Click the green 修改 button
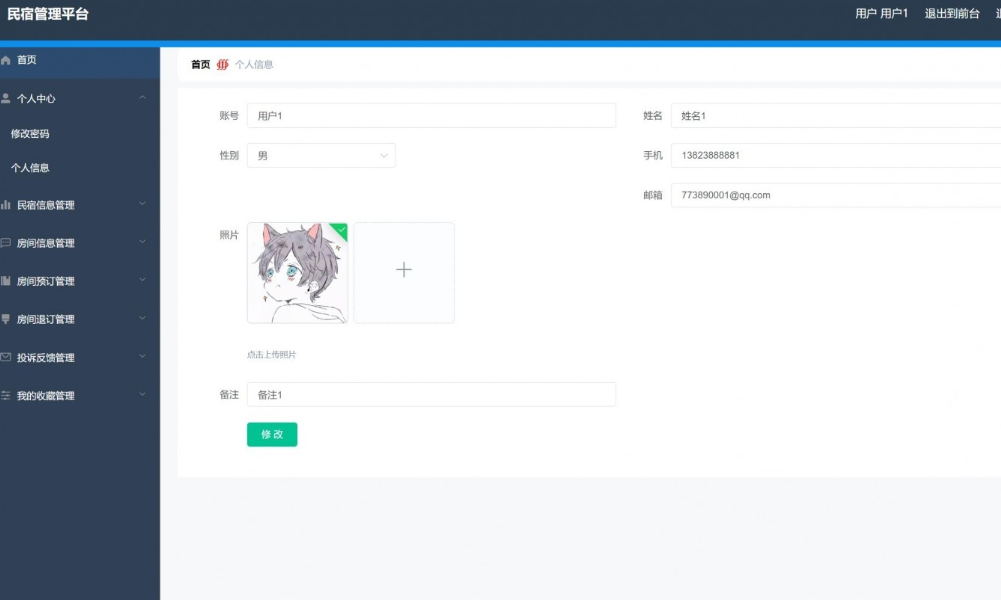Screen dimensions: 1001x600 (272, 435)
